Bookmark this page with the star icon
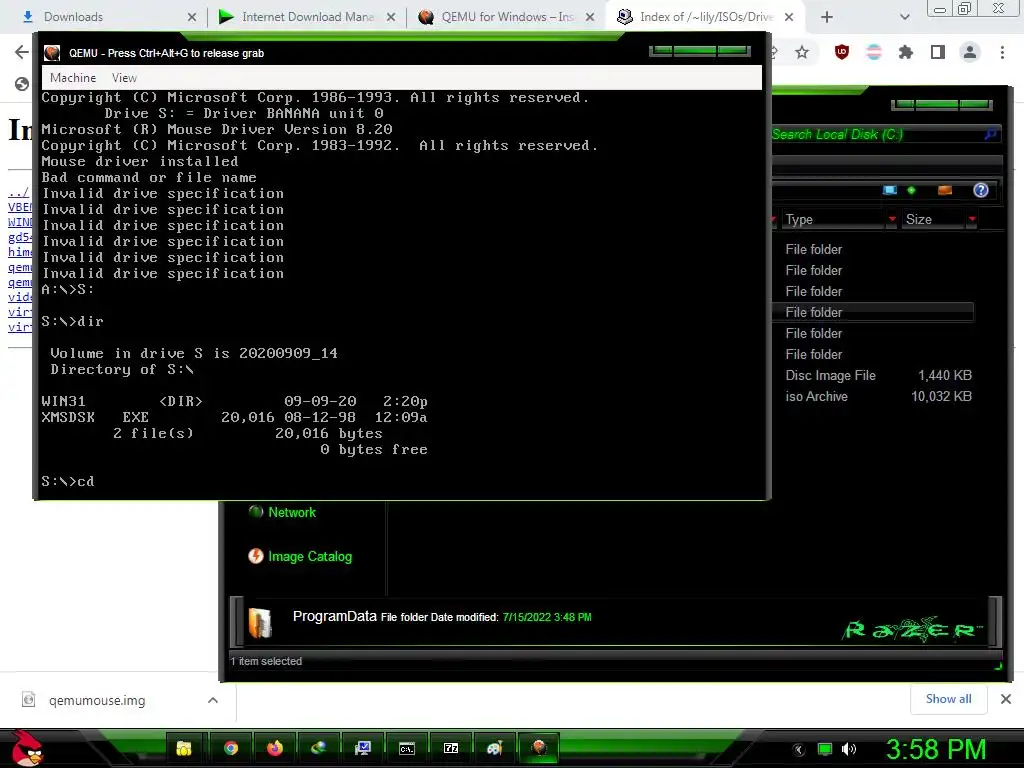 802,52
